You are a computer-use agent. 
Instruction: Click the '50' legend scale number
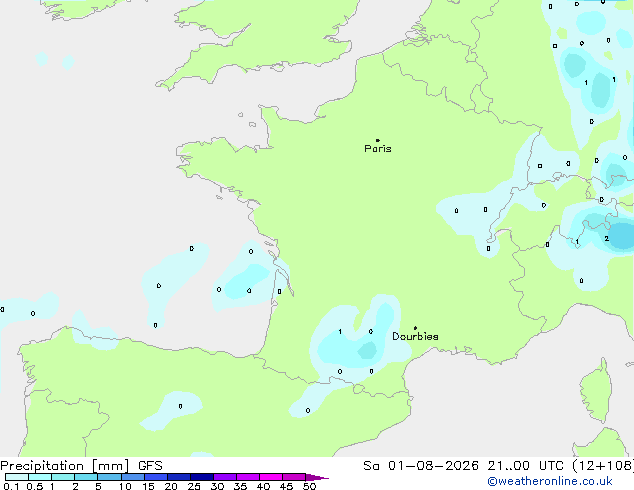[x=310, y=486]
